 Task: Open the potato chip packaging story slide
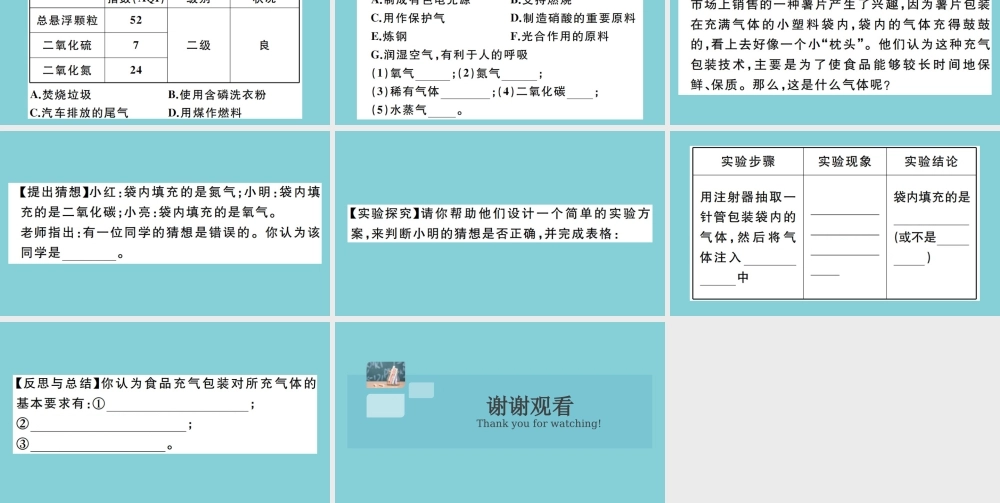tap(835, 62)
